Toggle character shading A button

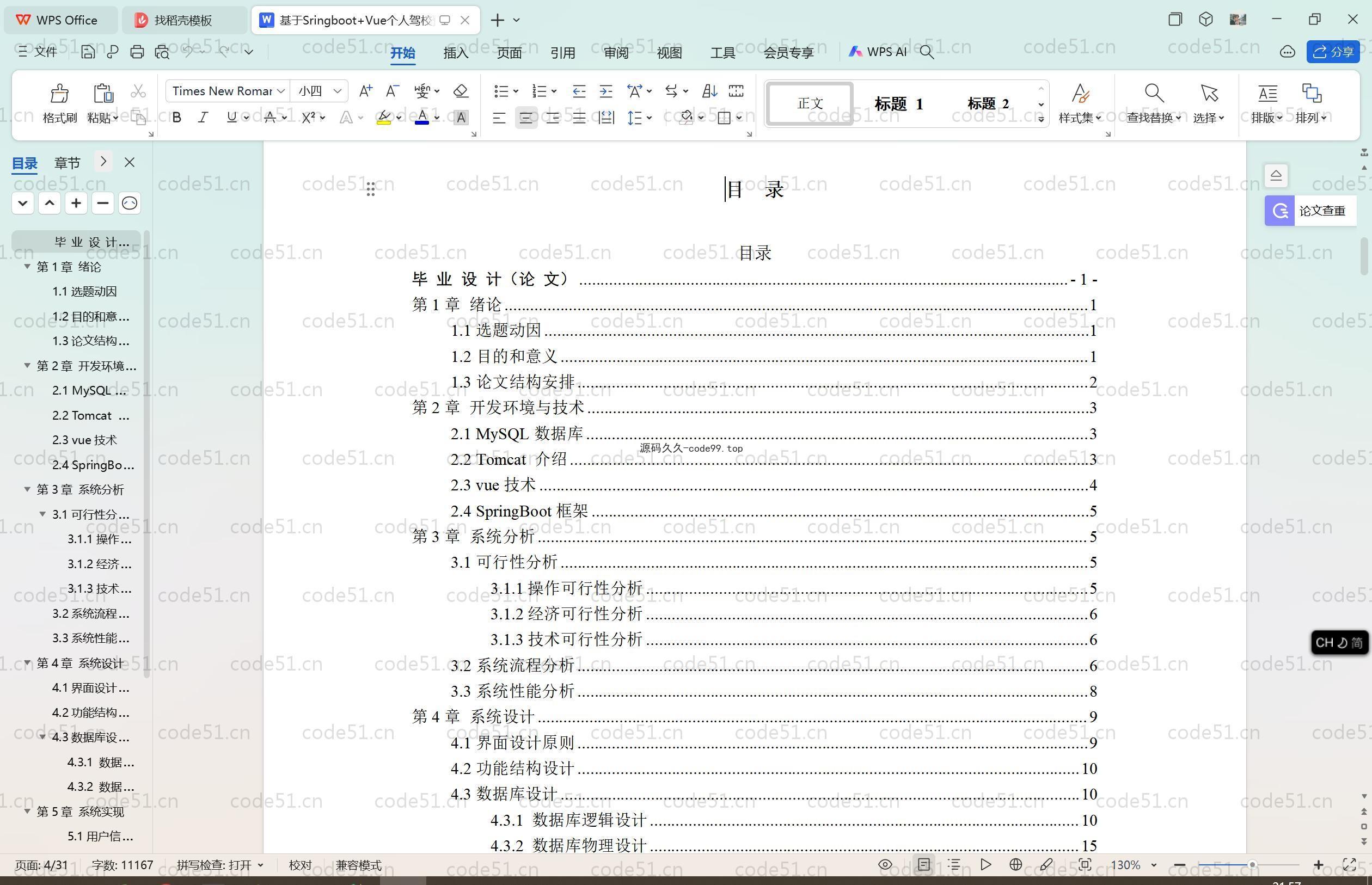tap(461, 118)
